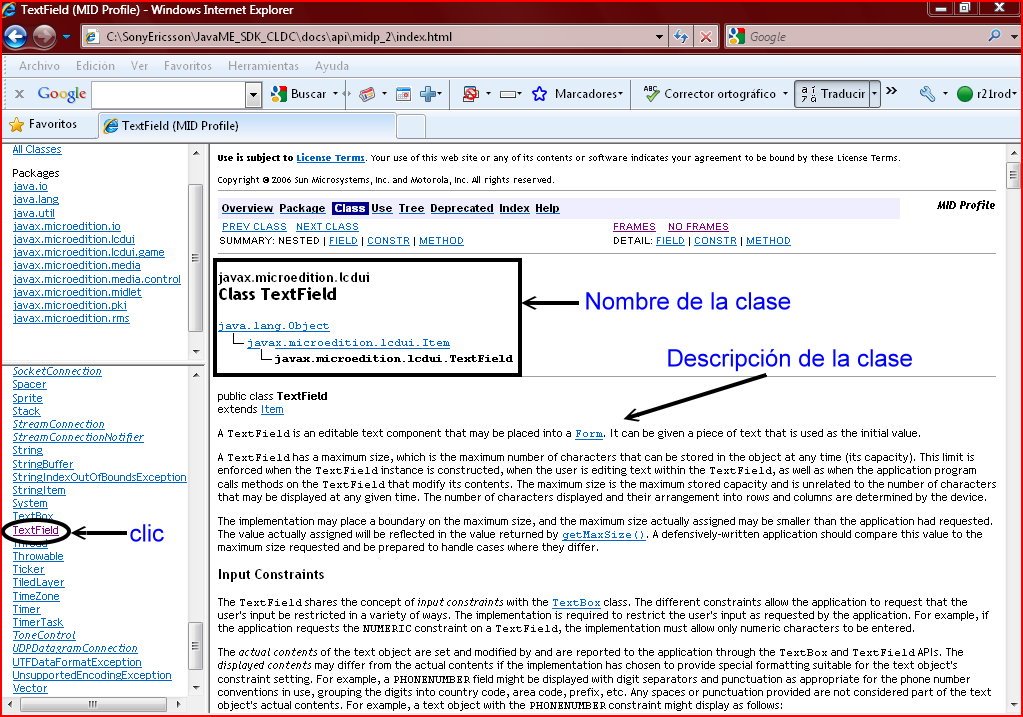Open recent pages dropdown beside Forward button
The image size is (1023, 717).
pyautogui.click(x=67, y=37)
